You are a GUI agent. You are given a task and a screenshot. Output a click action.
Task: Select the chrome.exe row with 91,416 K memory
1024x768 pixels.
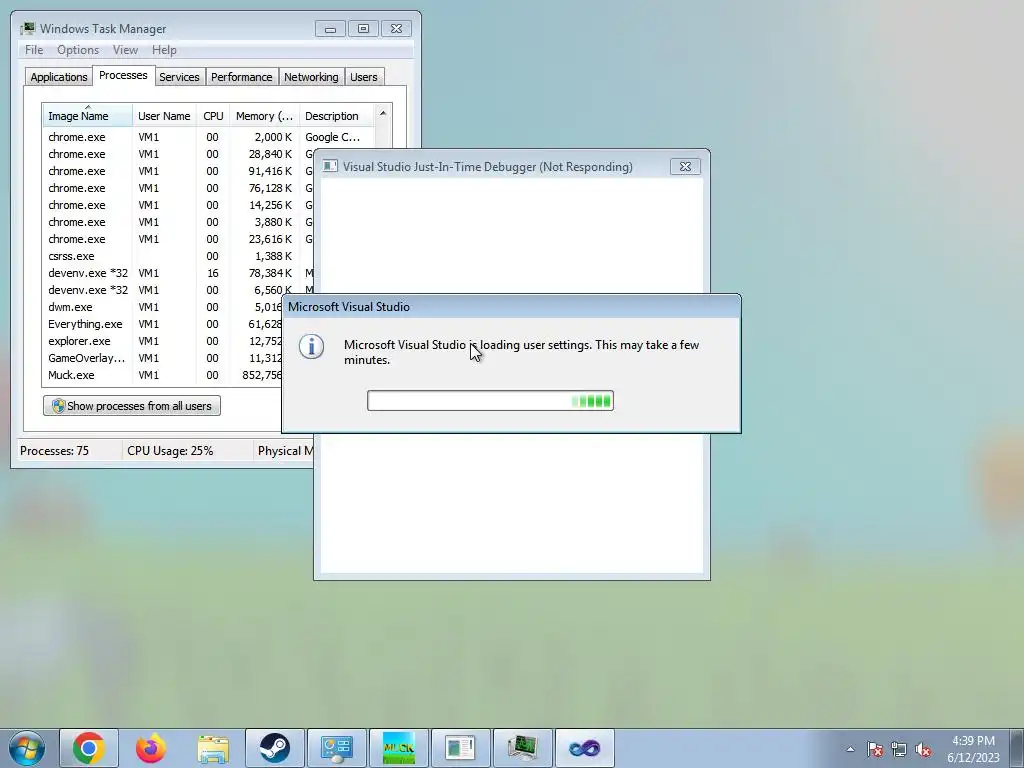[178, 171]
